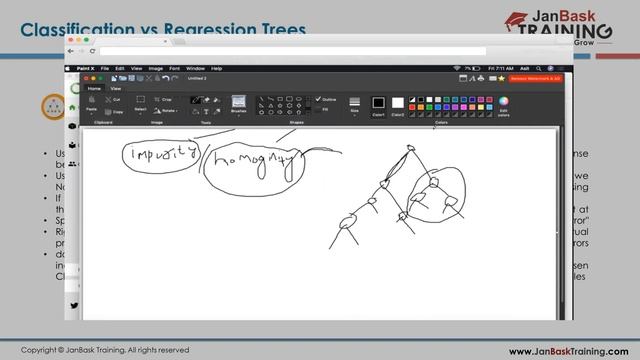Click the Cut scissors button
Image resolution: width=640 pixels, height=360 pixels.
point(112,100)
